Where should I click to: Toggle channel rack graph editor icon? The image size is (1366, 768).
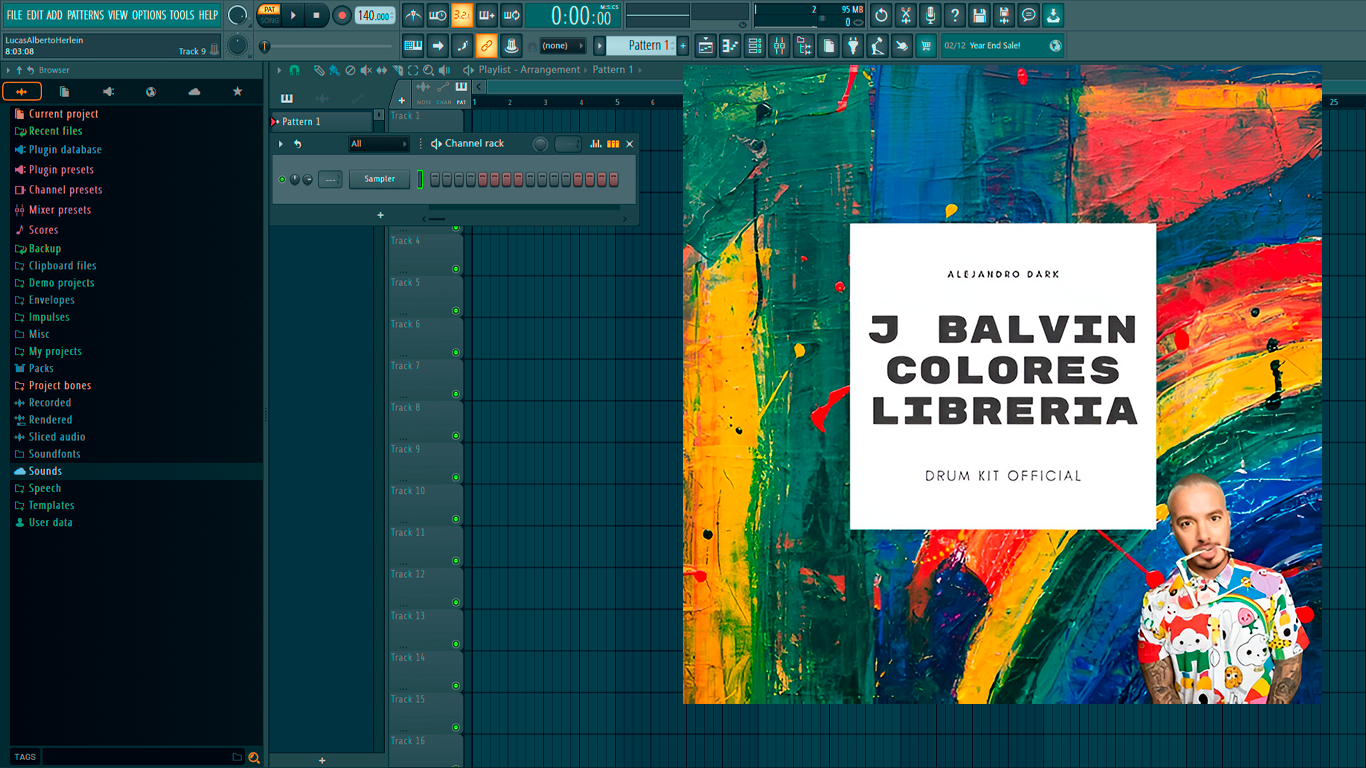click(x=596, y=144)
